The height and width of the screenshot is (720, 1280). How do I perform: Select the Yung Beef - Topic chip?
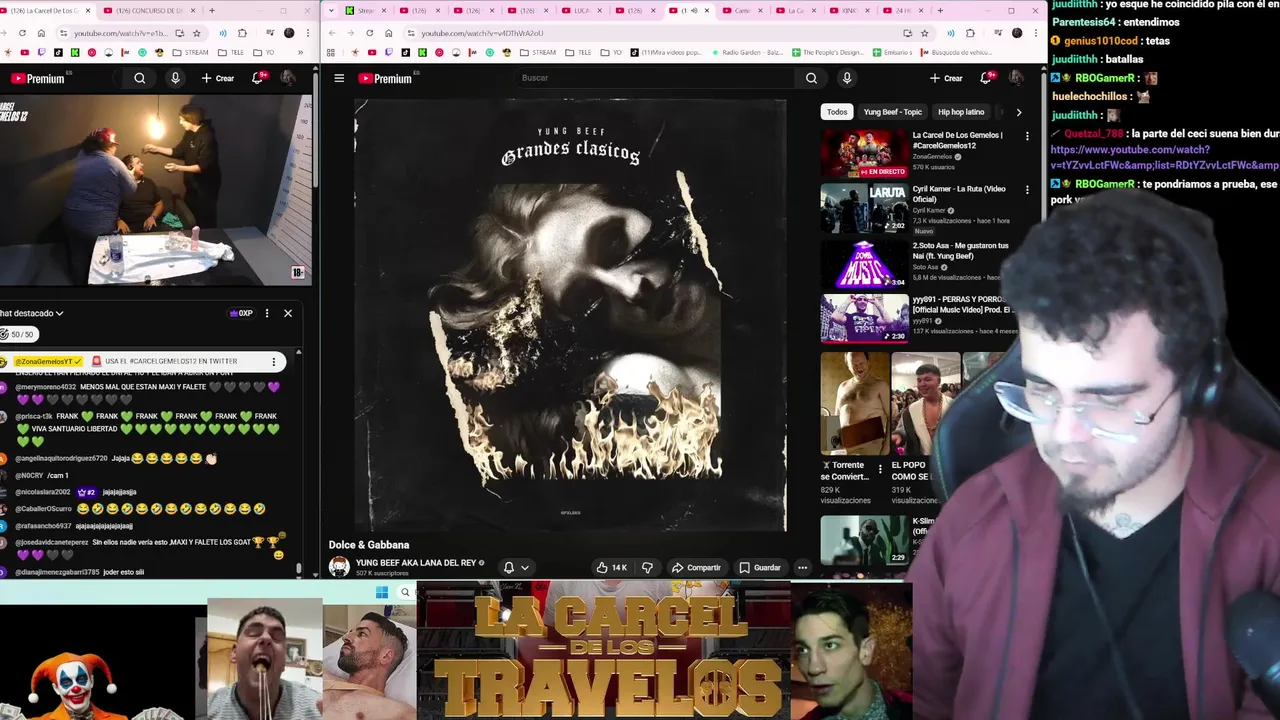point(893,112)
